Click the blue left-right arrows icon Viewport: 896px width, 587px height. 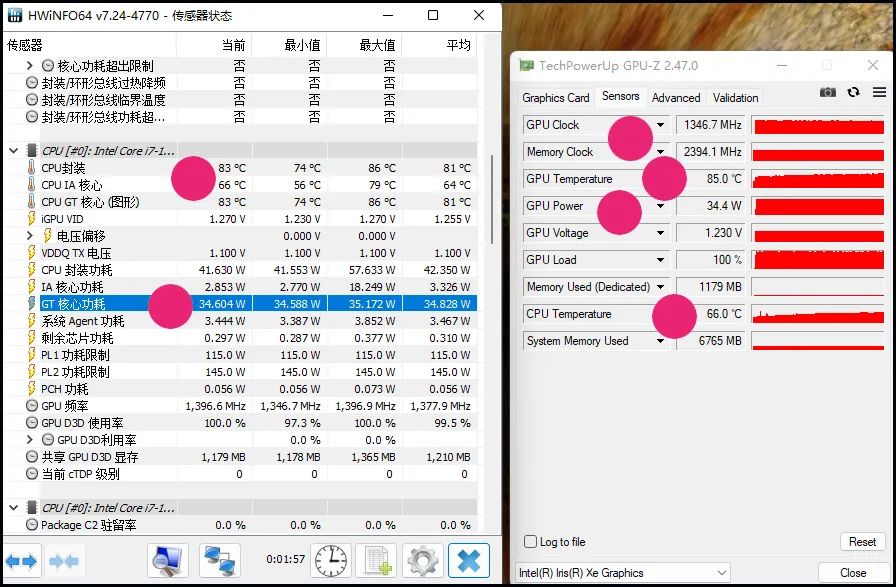[22, 561]
